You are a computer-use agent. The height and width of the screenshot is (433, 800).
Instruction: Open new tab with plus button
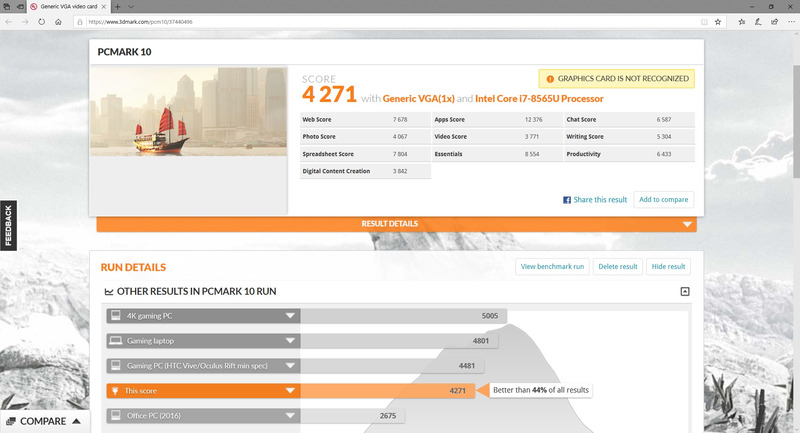[117, 7]
